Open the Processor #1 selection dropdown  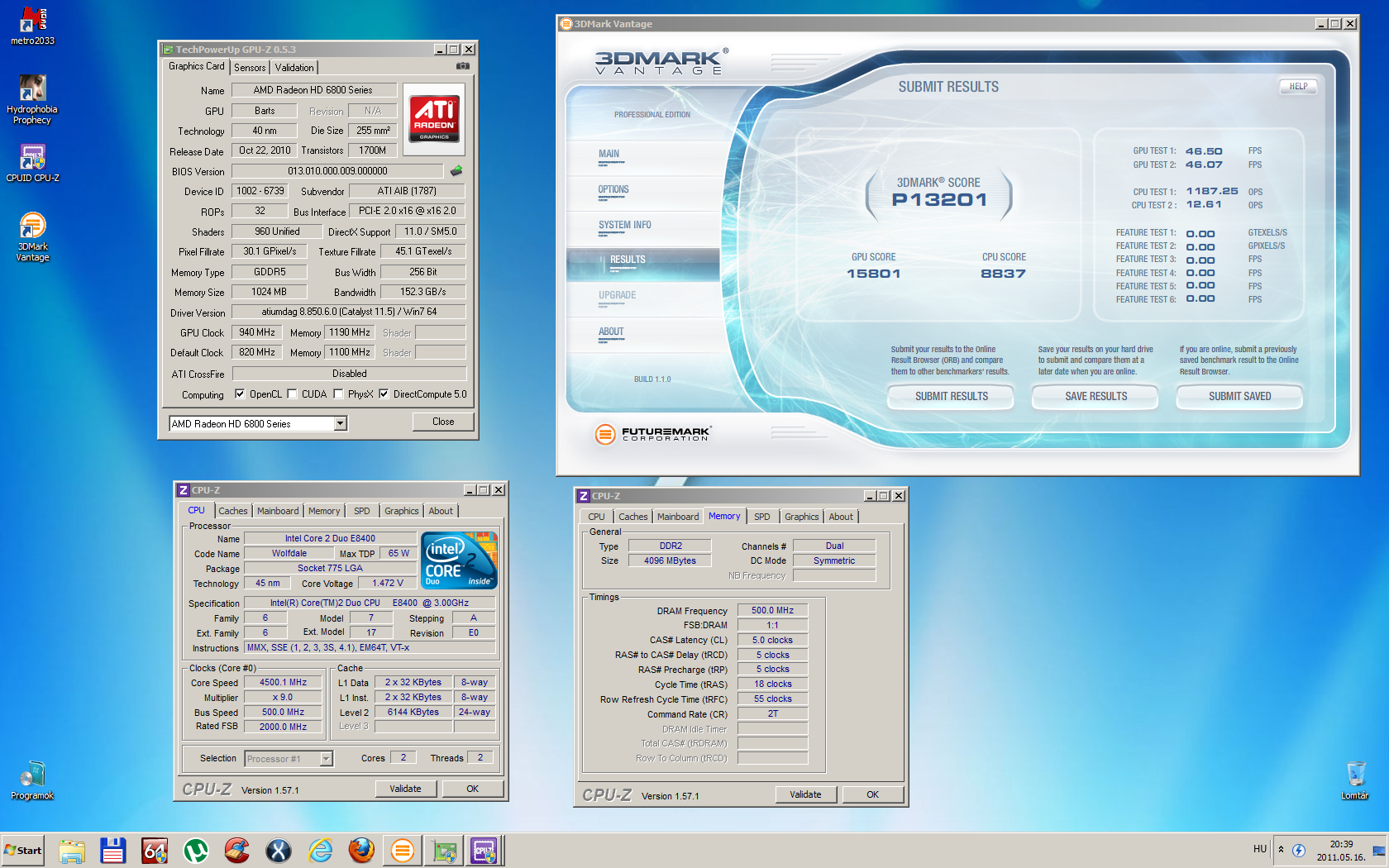326,758
